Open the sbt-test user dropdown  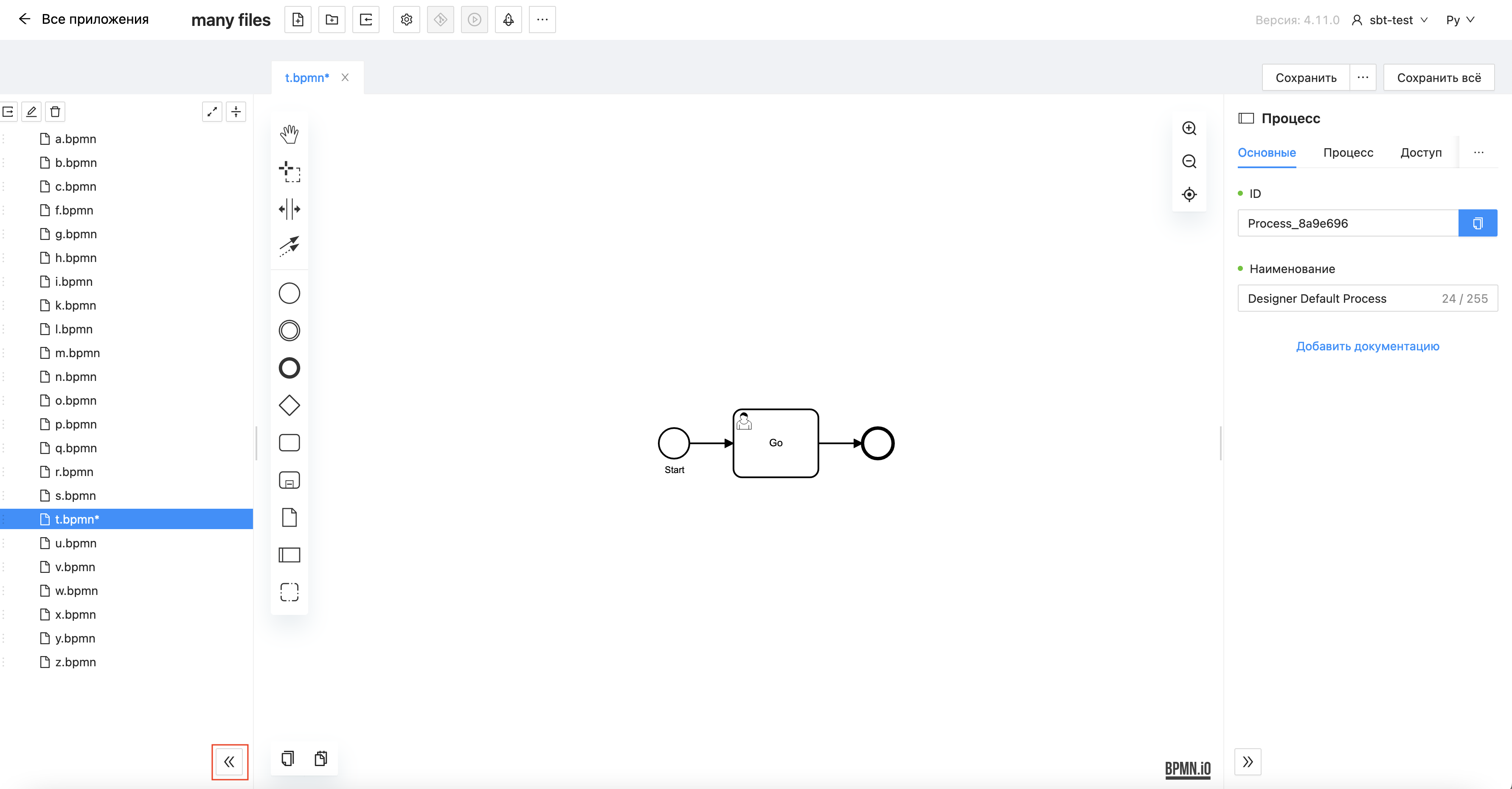point(1390,20)
